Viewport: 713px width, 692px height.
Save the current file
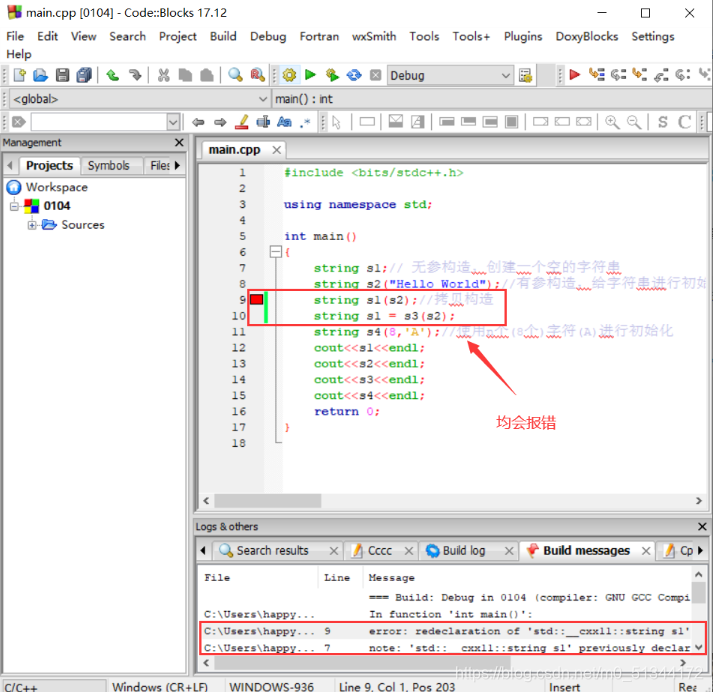[x=62, y=75]
